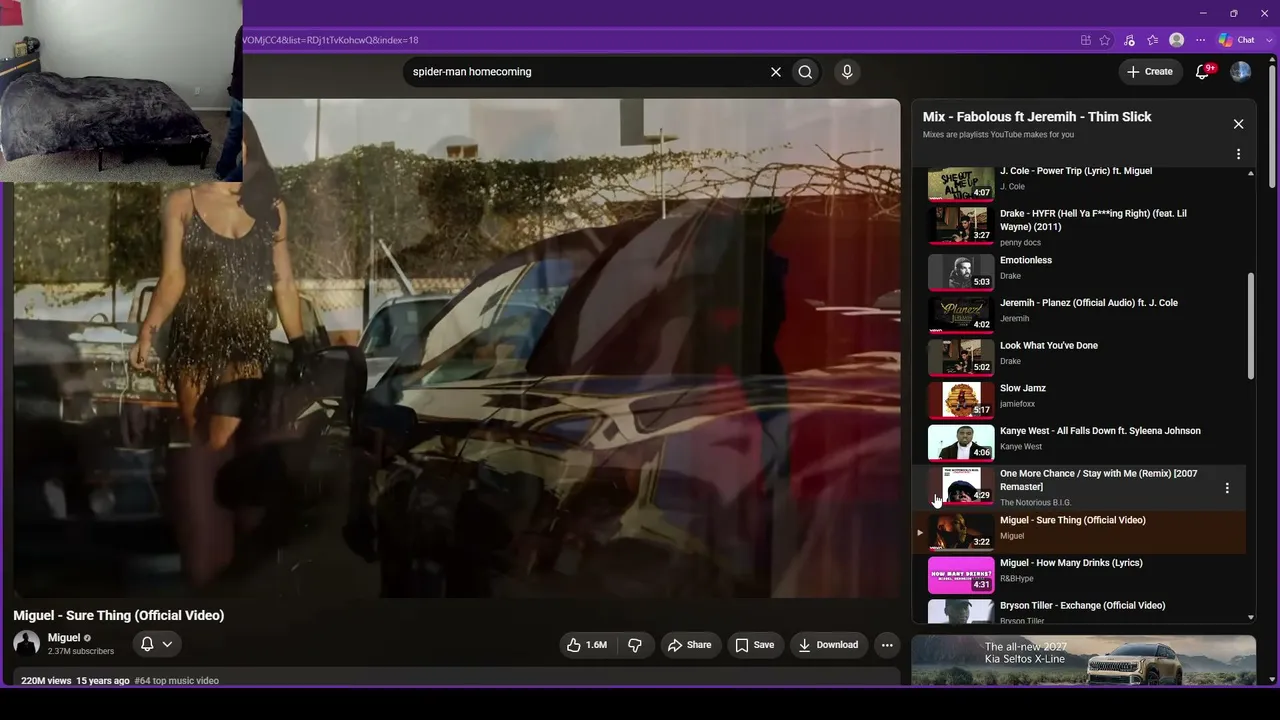Expand the notification bell subscription dropdown
This screenshot has height=720, width=1280.
pyautogui.click(x=157, y=644)
